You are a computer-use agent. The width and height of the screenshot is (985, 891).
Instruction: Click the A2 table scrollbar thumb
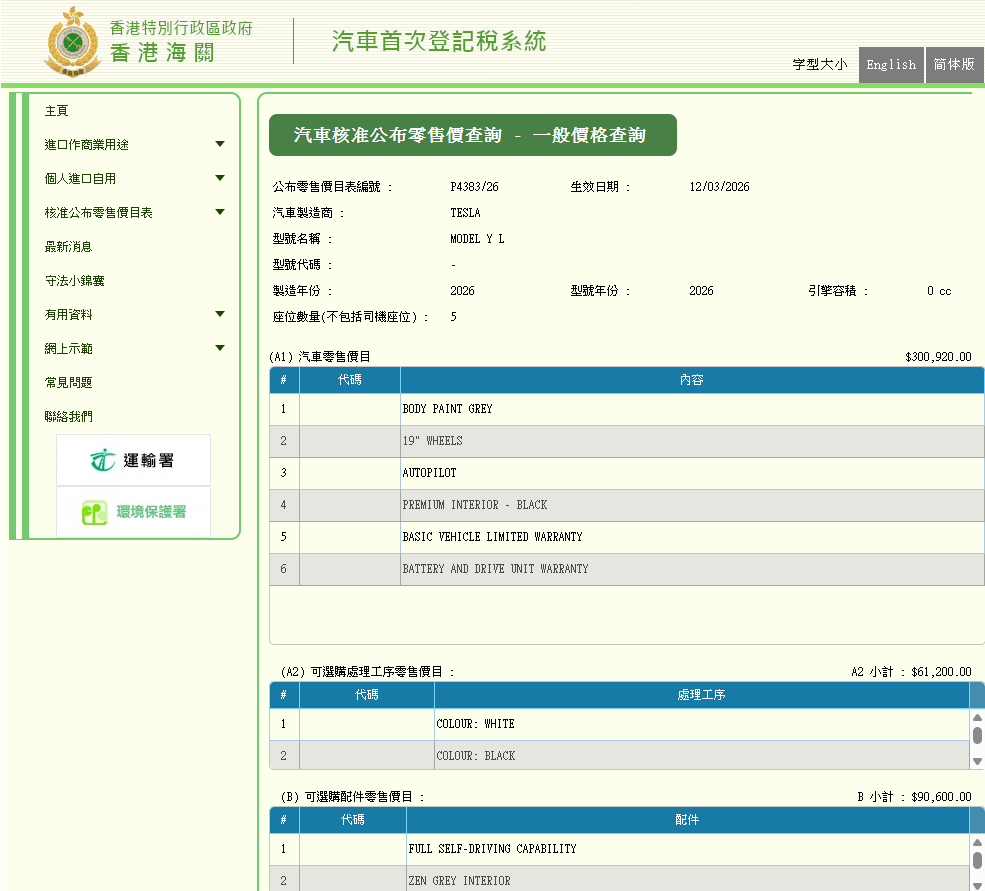pyautogui.click(x=977, y=735)
